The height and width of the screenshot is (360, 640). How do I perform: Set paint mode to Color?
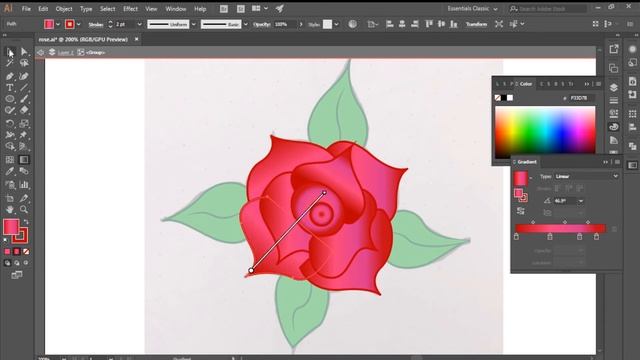[x=7, y=251]
